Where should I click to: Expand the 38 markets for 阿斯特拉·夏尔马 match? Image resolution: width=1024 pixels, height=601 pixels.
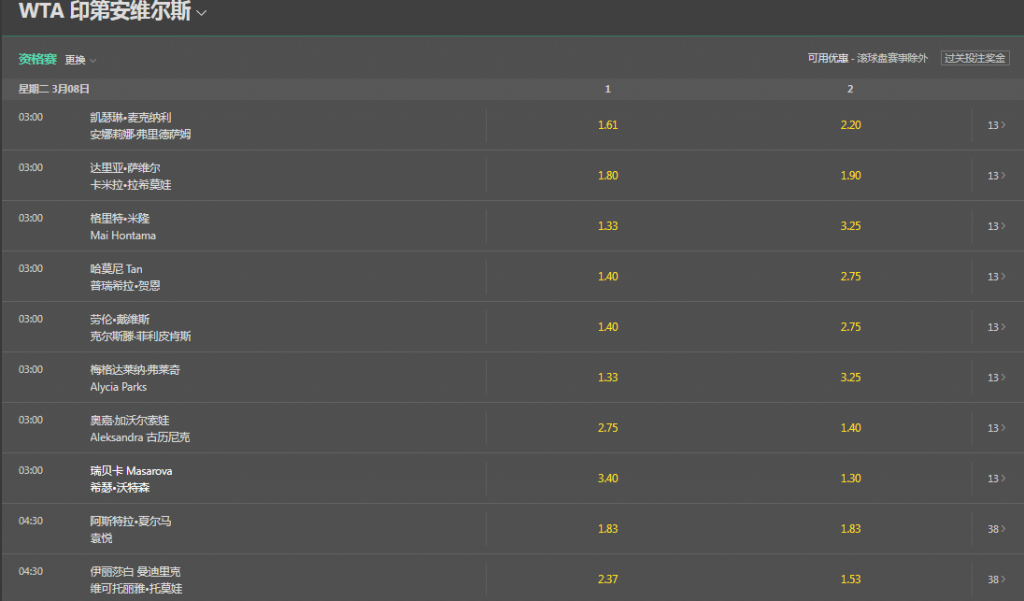point(993,528)
